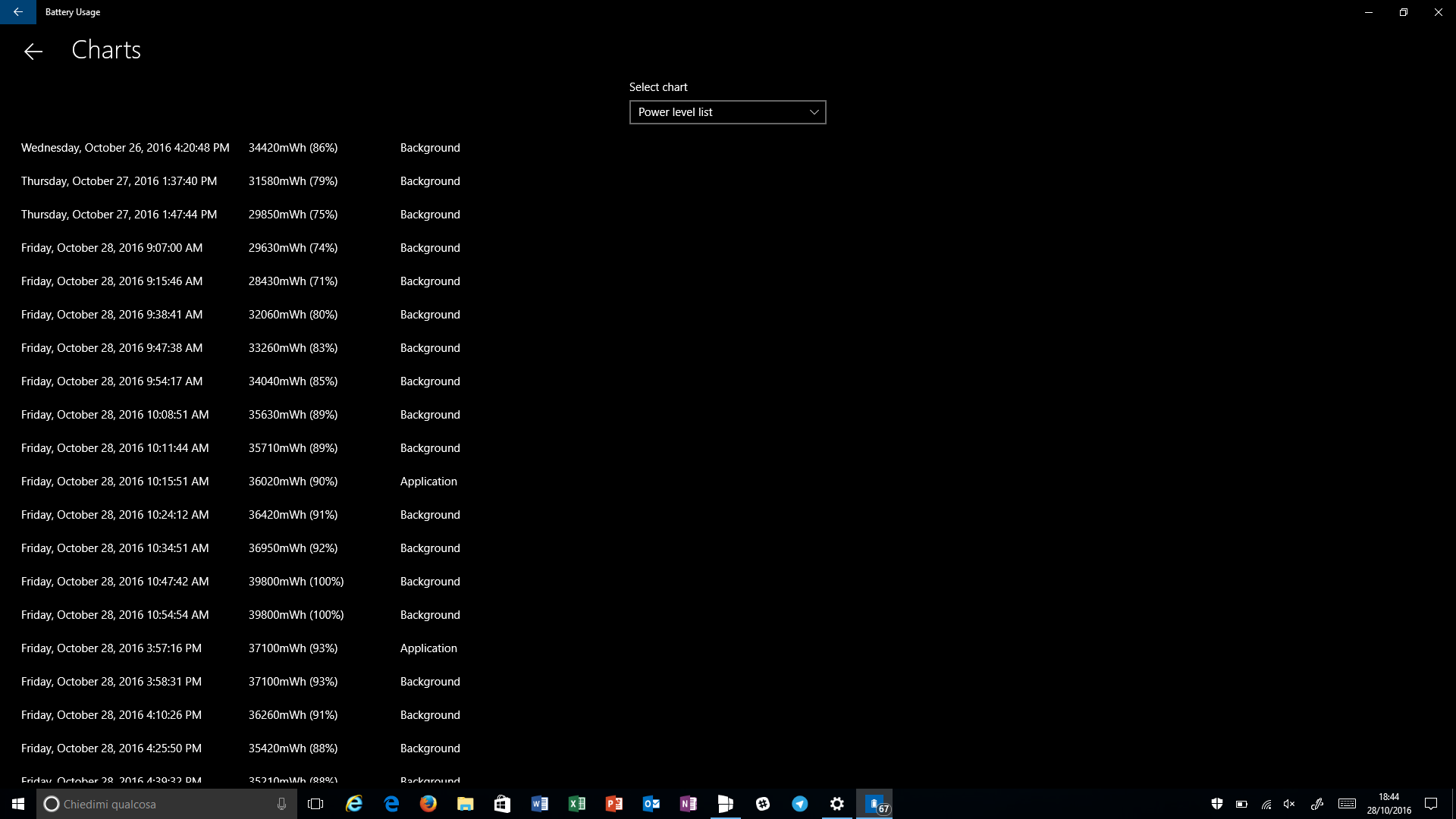Open Telegram from the taskbar
This screenshot has height=819, width=1456.
tap(799, 804)
